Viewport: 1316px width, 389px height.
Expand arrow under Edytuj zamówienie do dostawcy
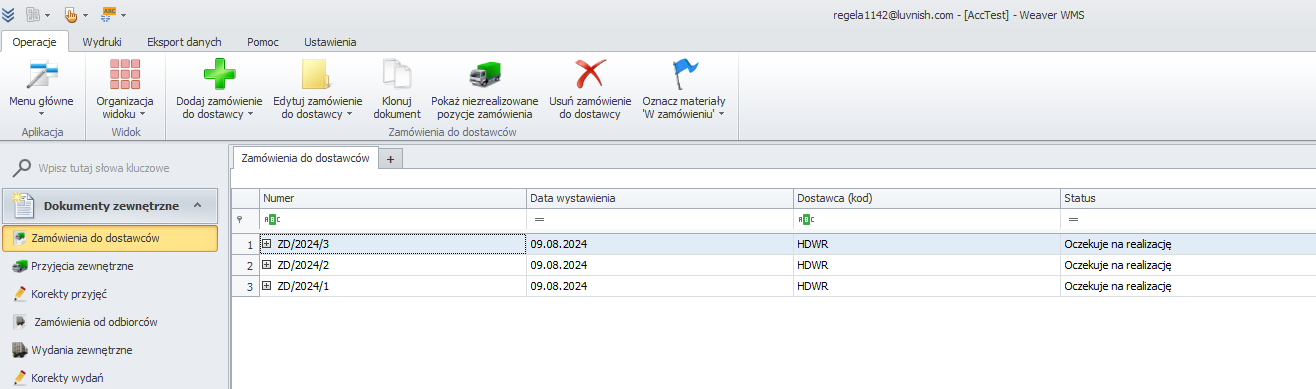coord(349,115)
